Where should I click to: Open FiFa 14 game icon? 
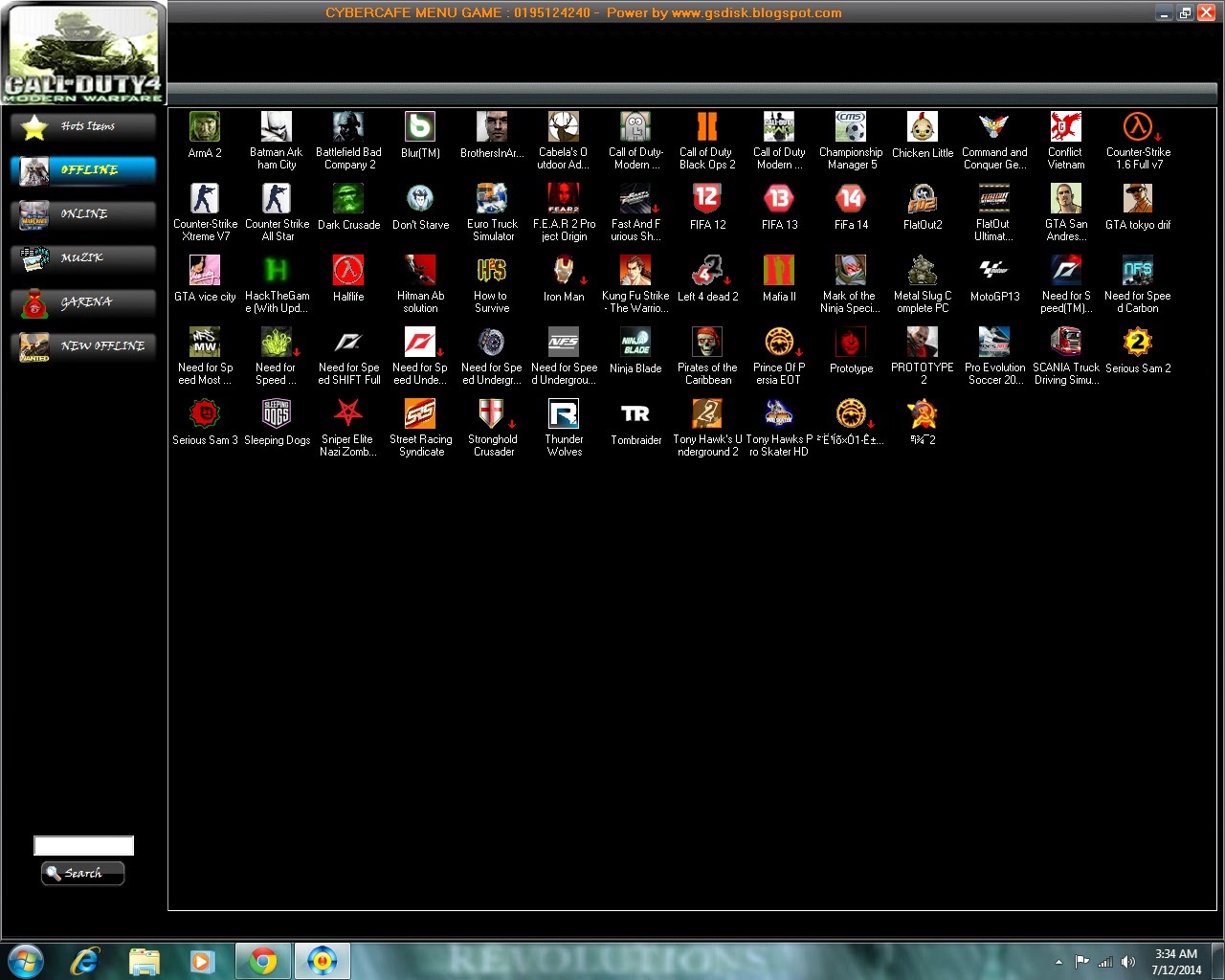click(851, 198)
